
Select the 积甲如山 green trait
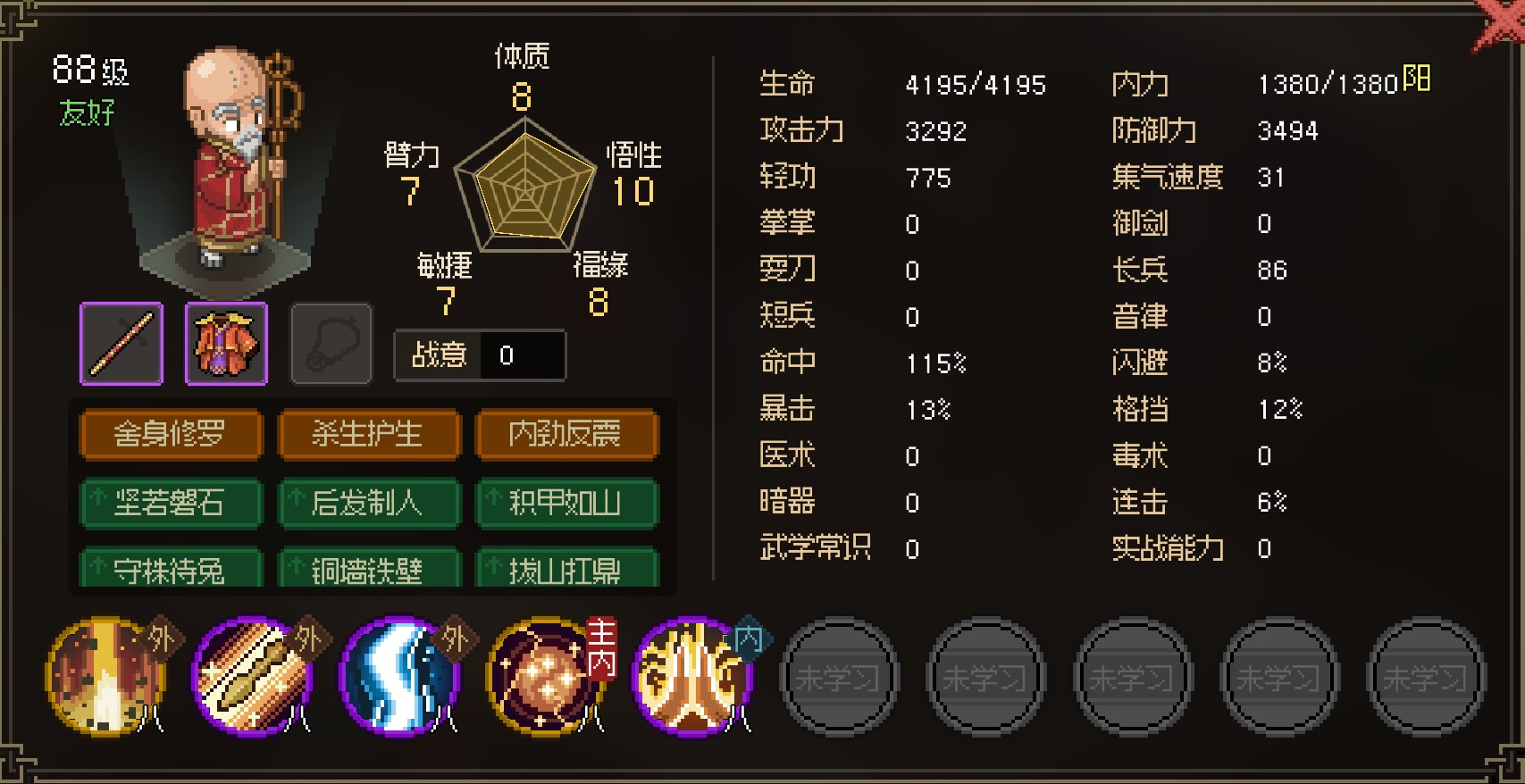(567, 503)
